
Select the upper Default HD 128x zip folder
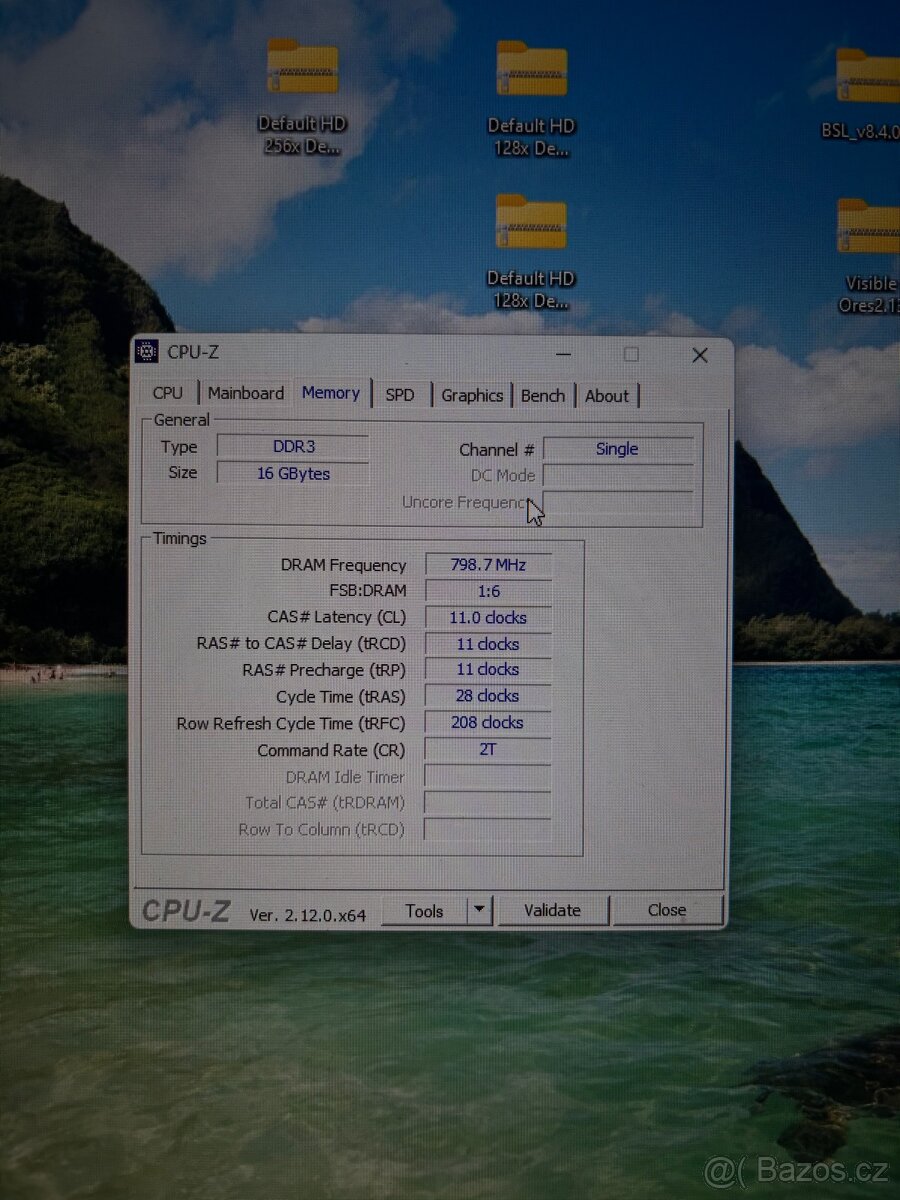point(531,97)
